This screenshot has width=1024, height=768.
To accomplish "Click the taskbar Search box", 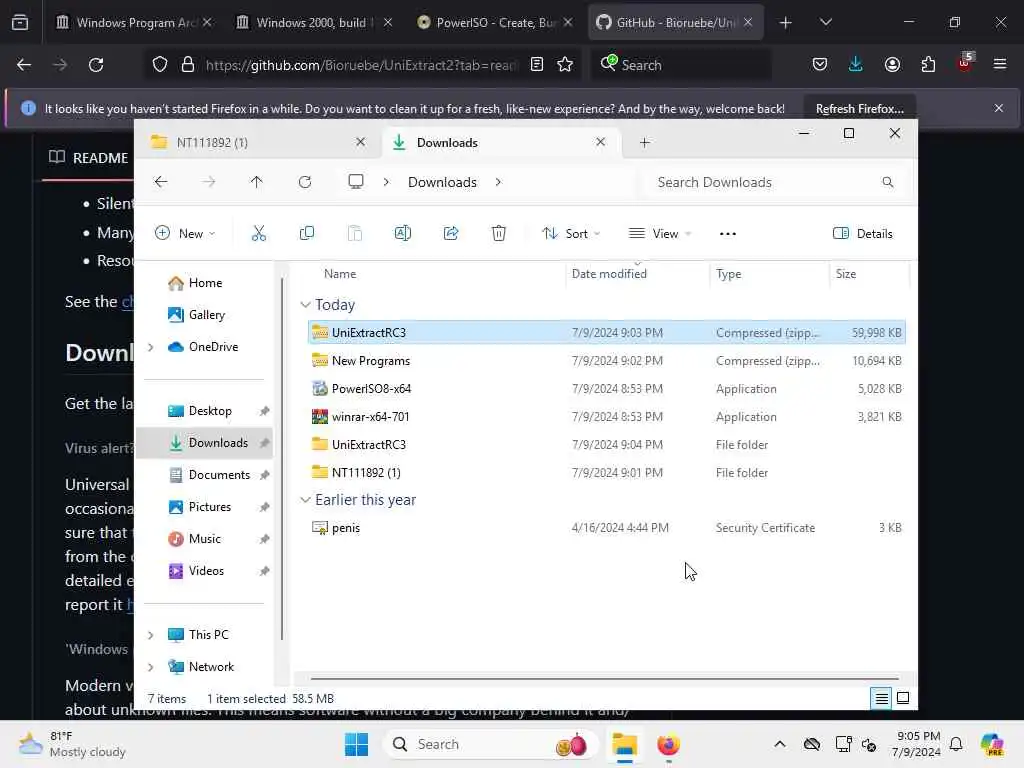I will pyautogui.click(x=491, y=744).
